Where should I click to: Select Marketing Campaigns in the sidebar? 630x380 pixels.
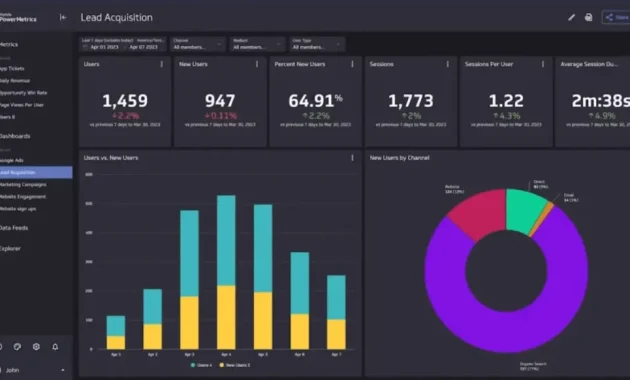22,184
